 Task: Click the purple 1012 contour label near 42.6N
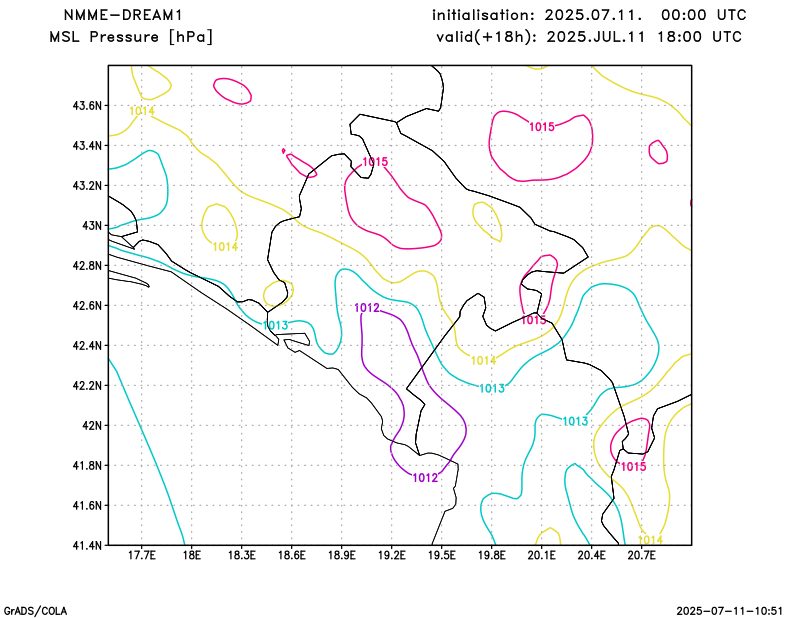click(367, 308)
